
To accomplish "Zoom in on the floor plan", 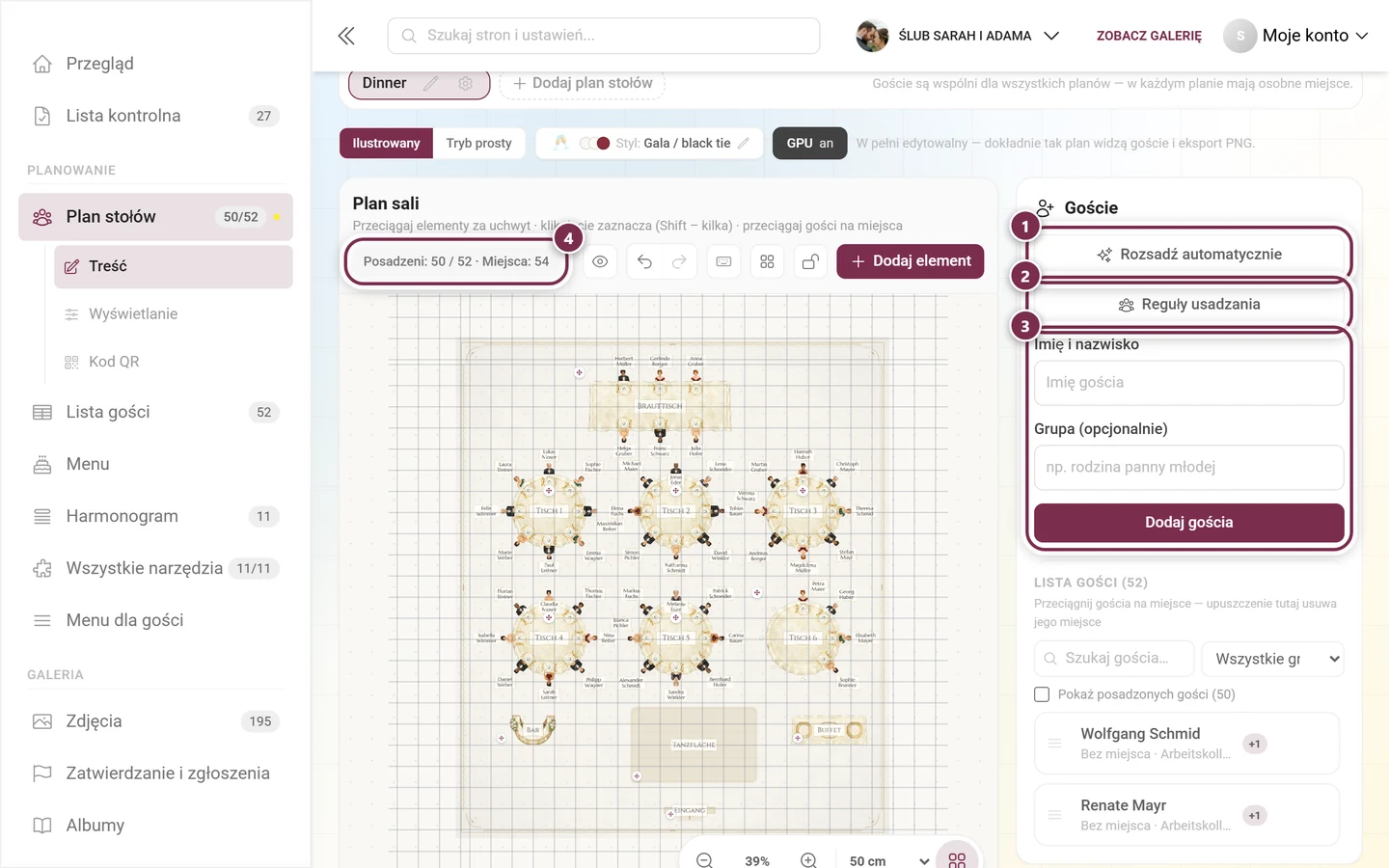I will point(808,860).
